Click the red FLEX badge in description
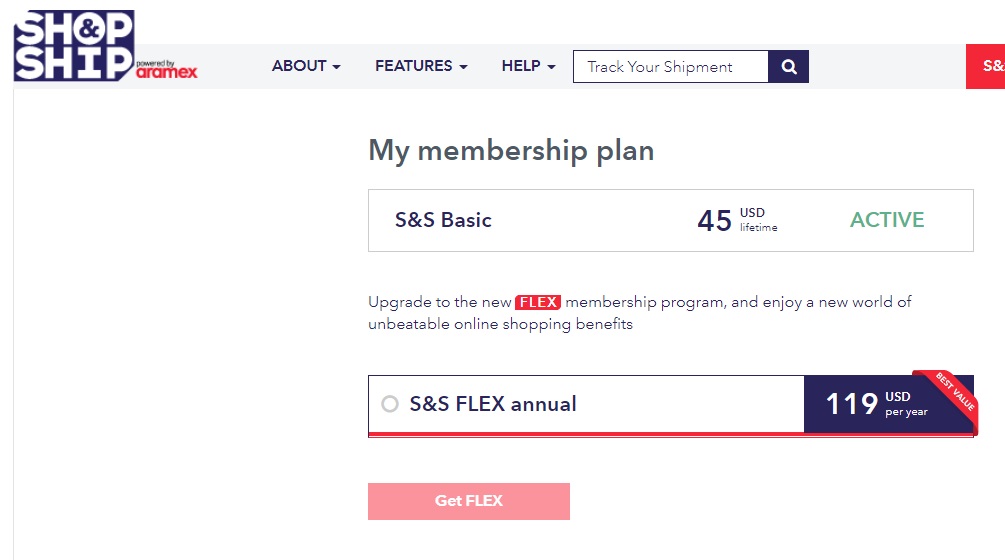 pos(538,302)
